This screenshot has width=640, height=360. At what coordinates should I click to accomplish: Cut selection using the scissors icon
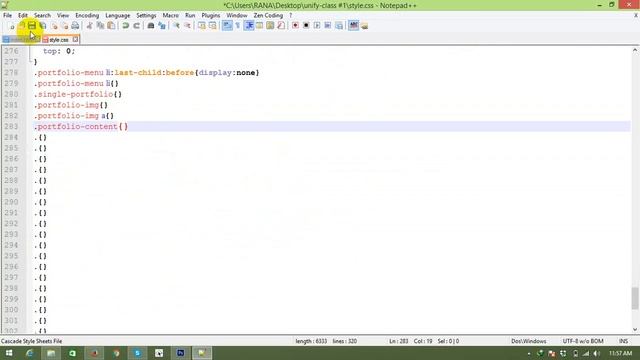89,26
